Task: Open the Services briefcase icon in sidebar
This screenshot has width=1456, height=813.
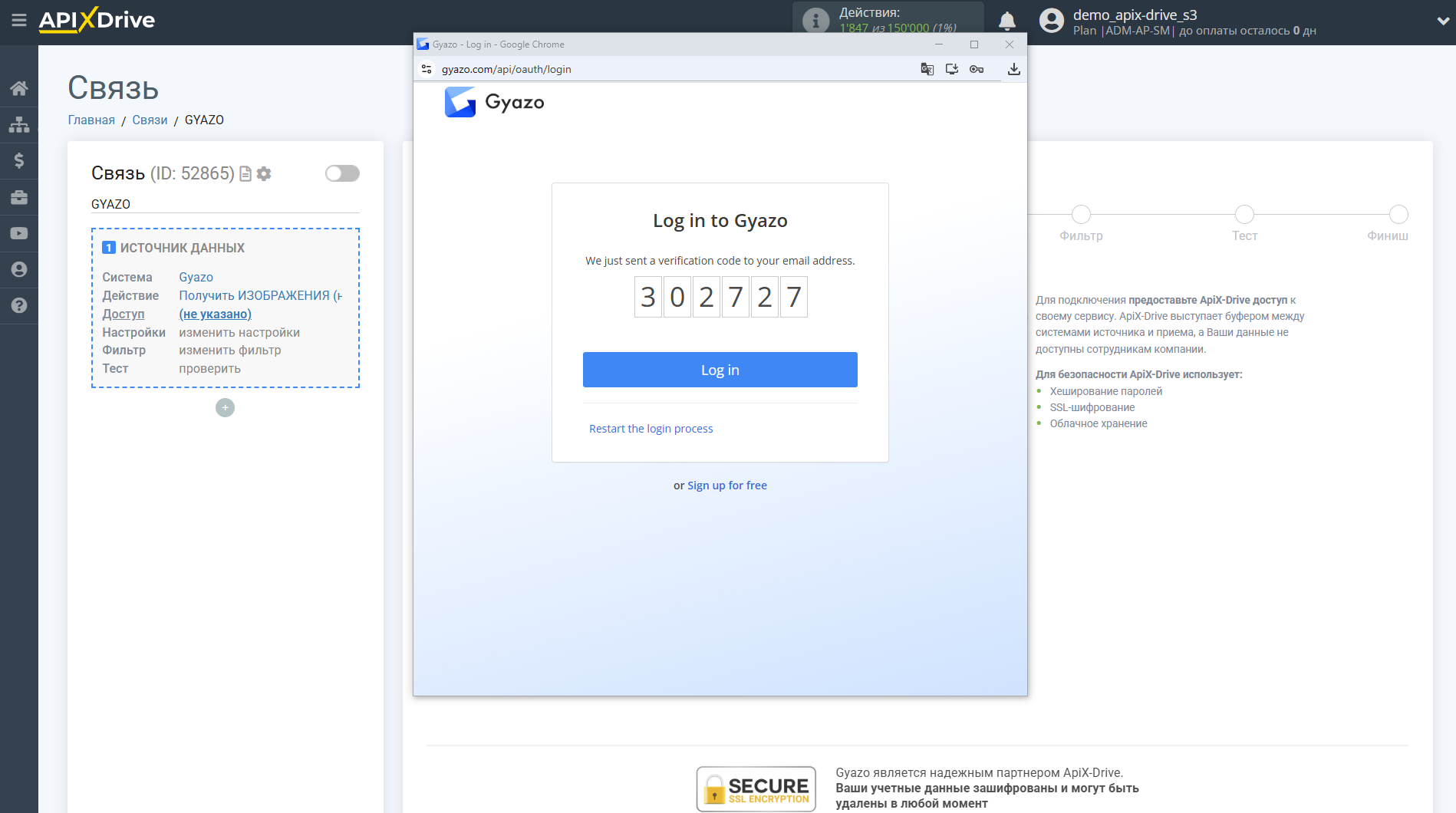Action: pos(19,196)
